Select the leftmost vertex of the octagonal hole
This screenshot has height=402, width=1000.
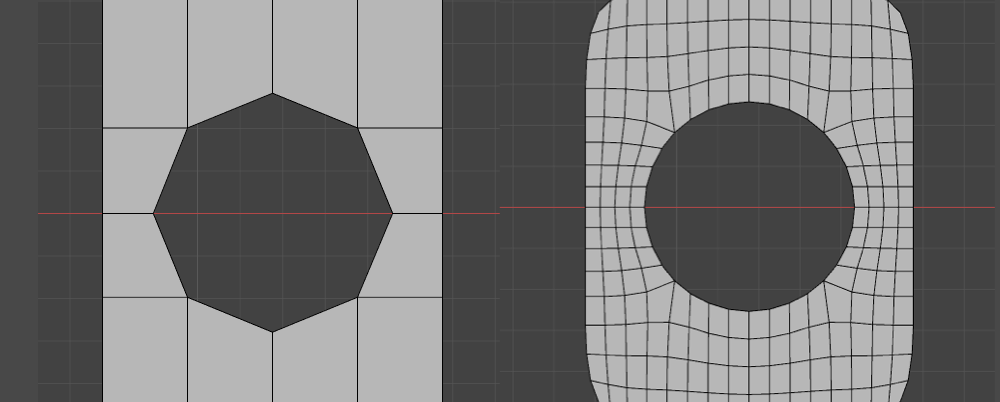(154, 213)
